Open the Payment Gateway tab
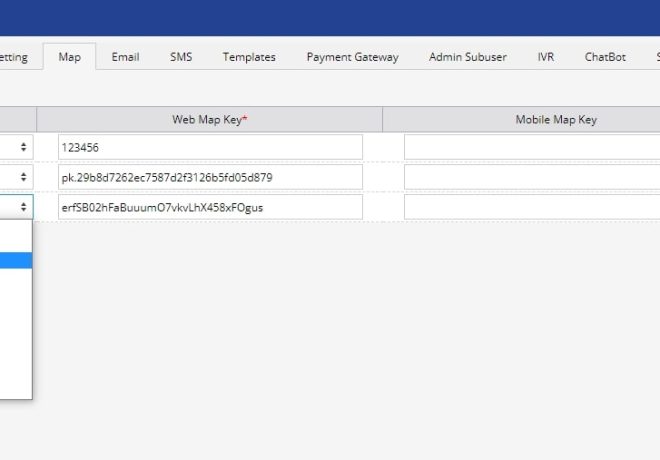Screen dimensions: 660x460 pyautogui.click(x=352, y=57)
